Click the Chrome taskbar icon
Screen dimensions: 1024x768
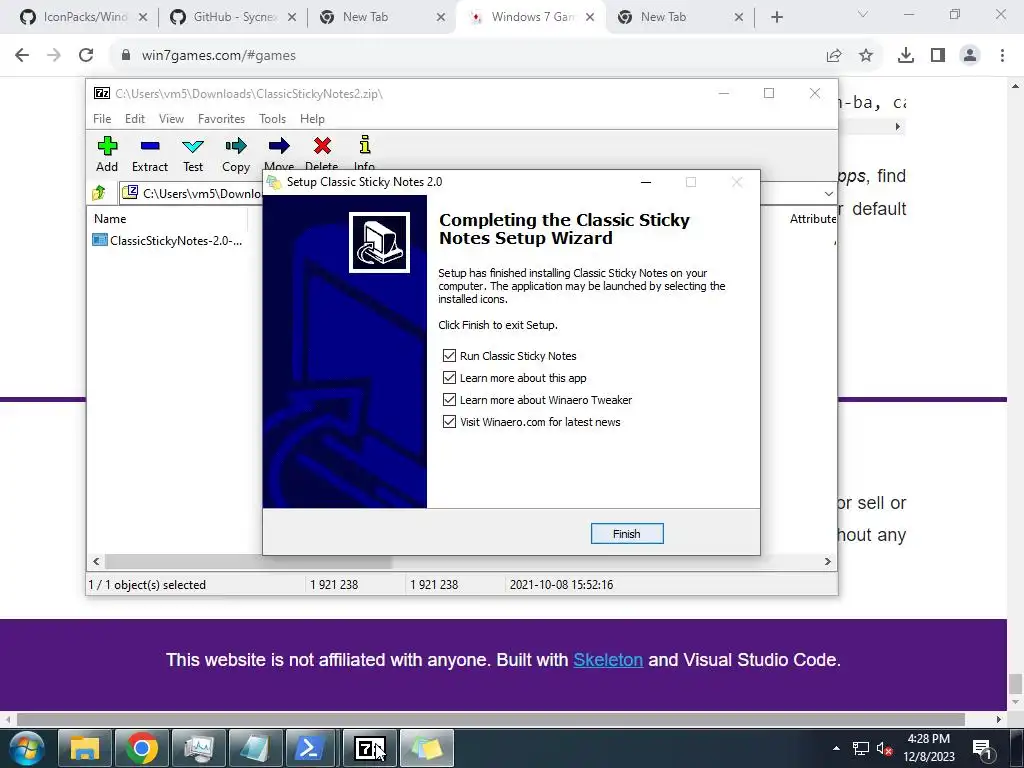(142, 748)
